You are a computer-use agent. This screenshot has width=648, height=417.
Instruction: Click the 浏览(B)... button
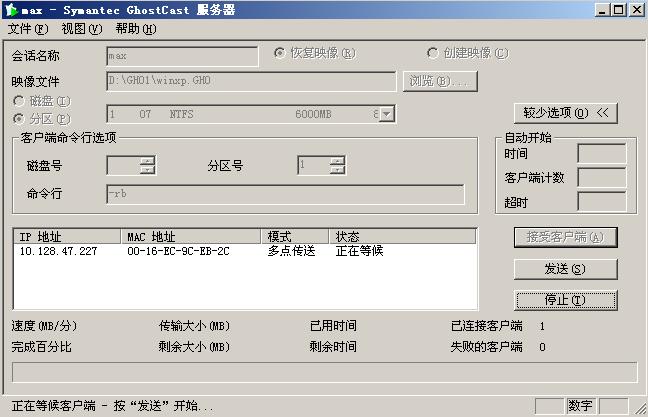[440, 81]
